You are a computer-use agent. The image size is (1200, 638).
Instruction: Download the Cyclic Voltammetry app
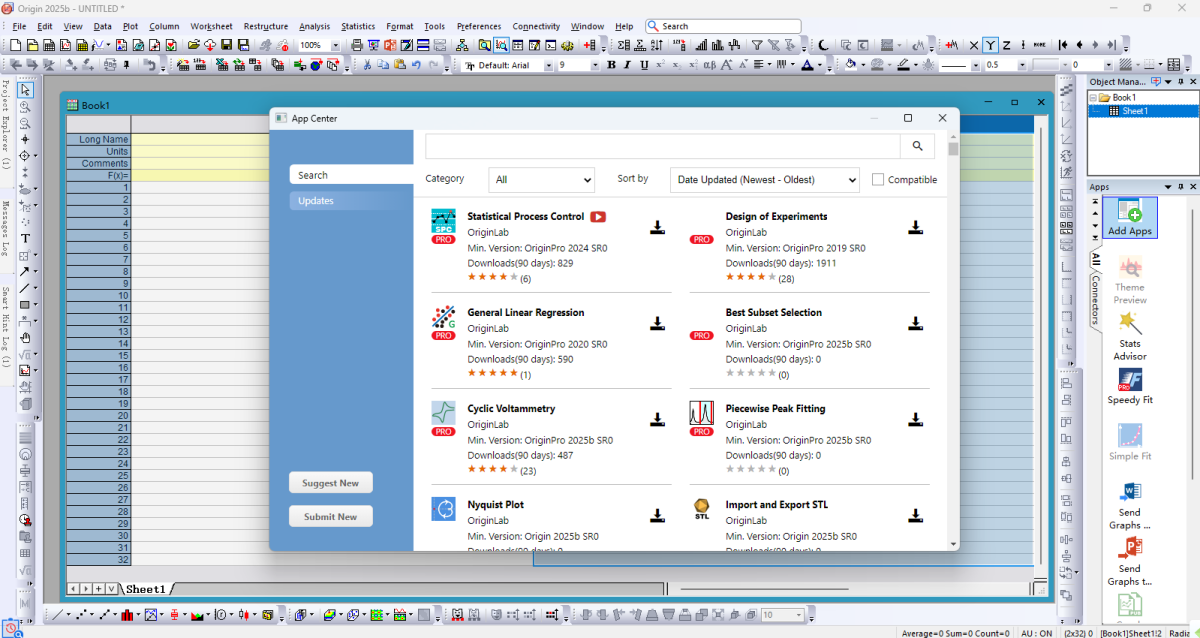point(657,420)
